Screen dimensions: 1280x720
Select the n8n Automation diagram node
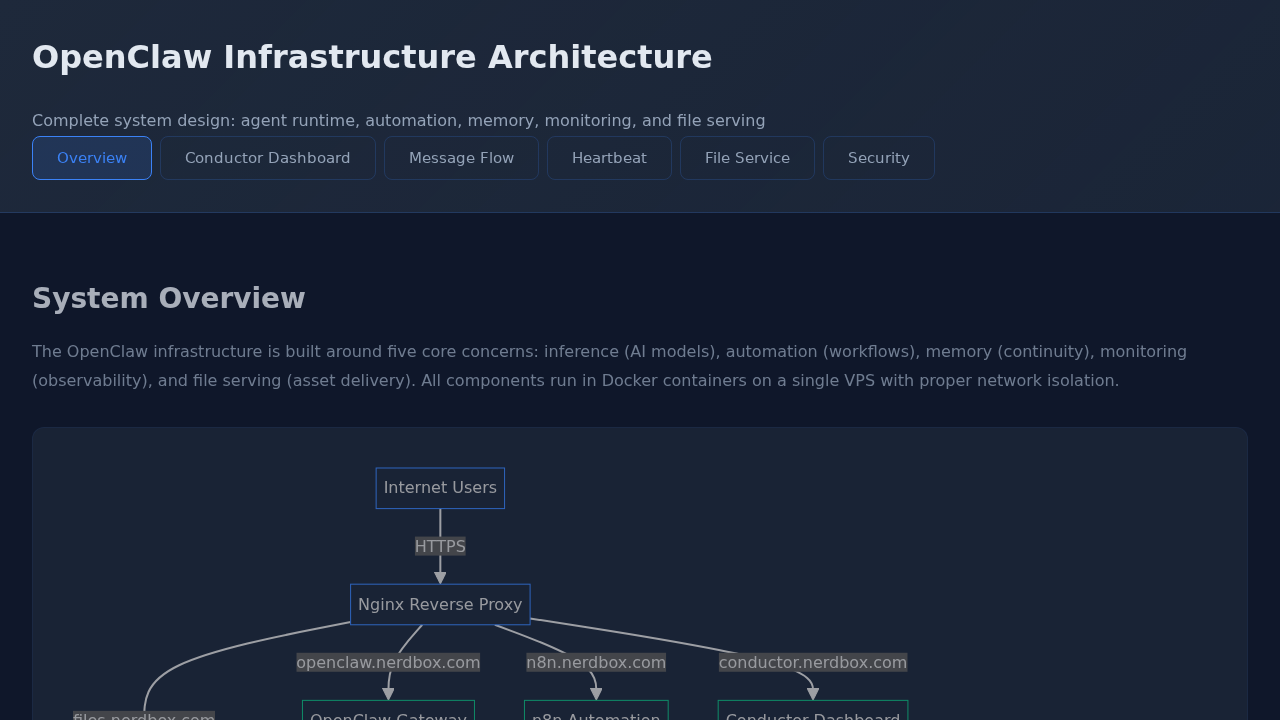(x=596, y=712)
